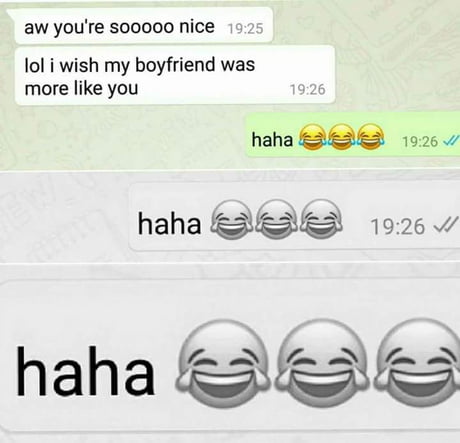The width and height of the screenshot is (460, 443).
Task: Click the cropped extra-large gray laughing emoji
Action: (417, 364)
